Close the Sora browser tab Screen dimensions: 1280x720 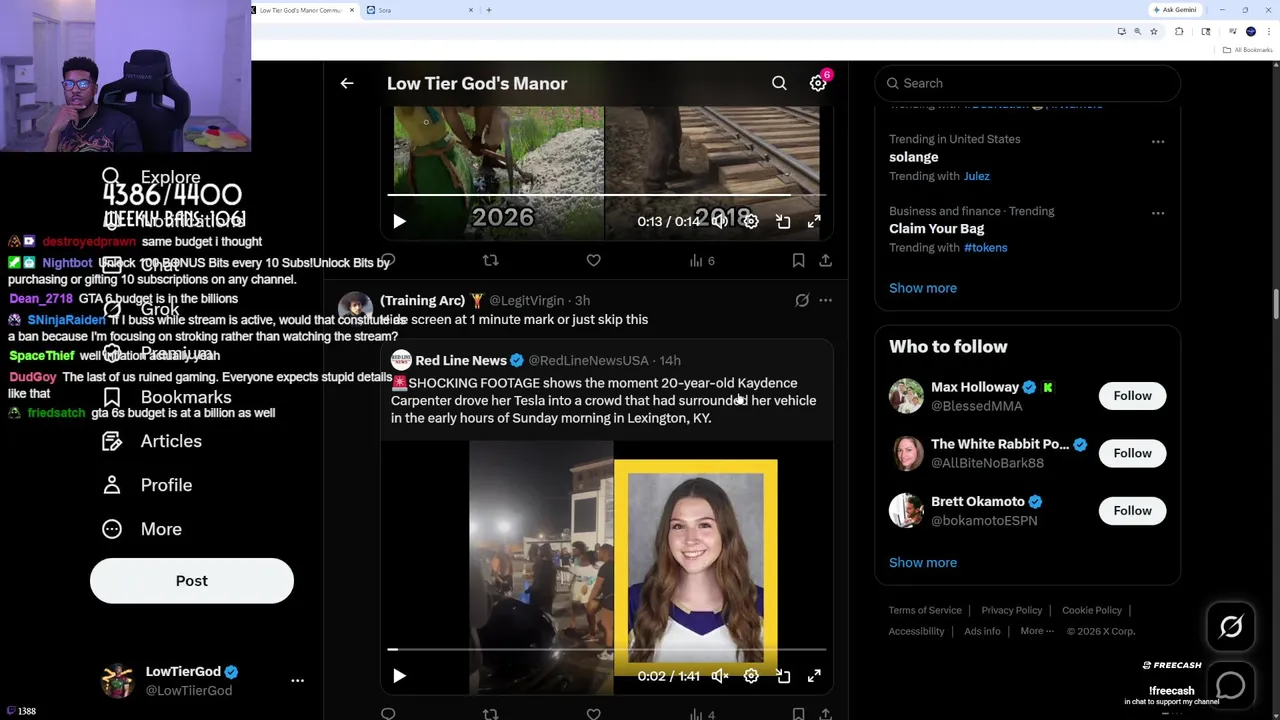coord(471,10)
